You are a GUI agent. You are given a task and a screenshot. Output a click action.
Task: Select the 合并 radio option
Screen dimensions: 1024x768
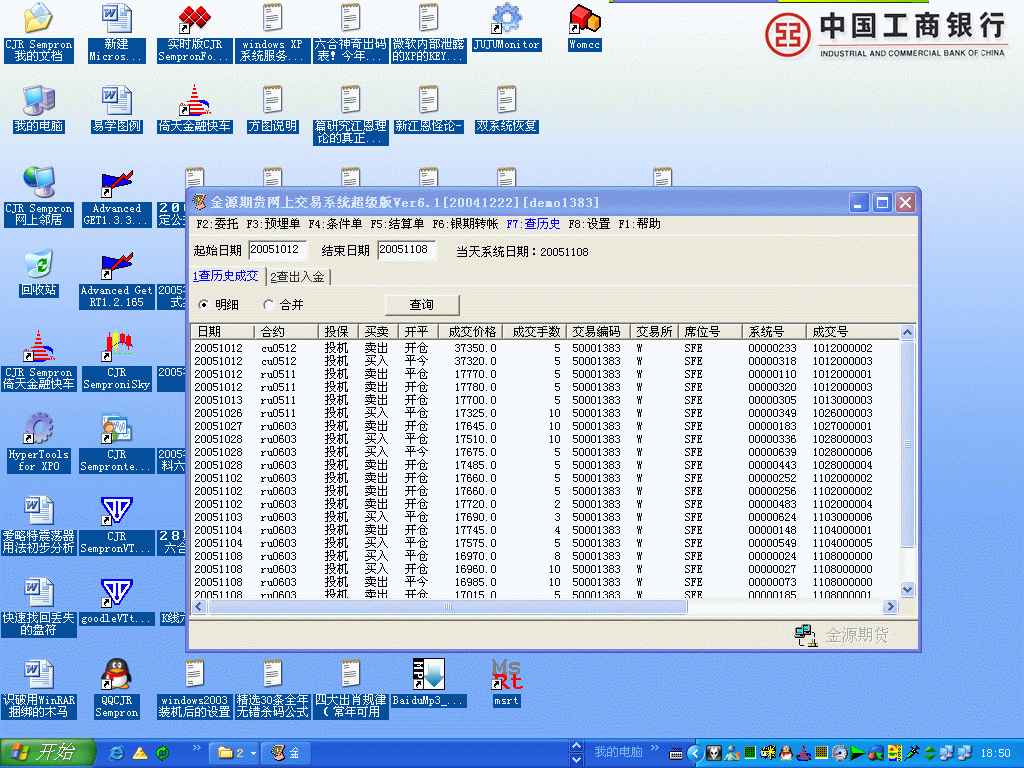point(268,304)
